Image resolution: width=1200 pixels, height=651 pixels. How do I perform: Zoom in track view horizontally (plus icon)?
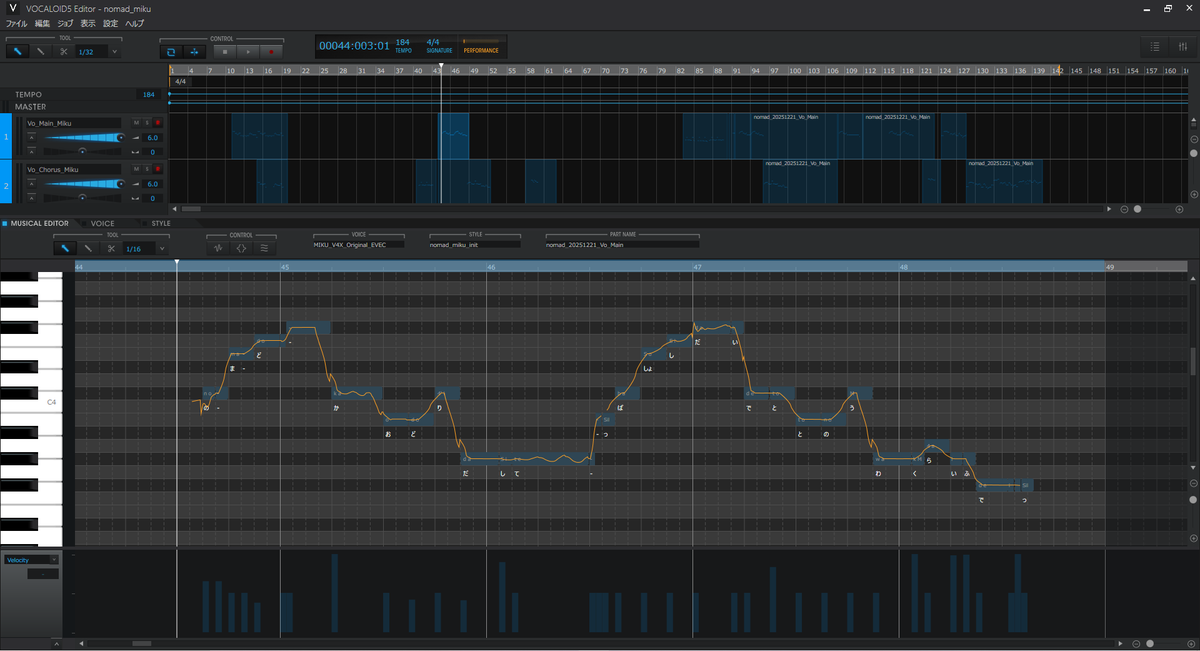1180,209
